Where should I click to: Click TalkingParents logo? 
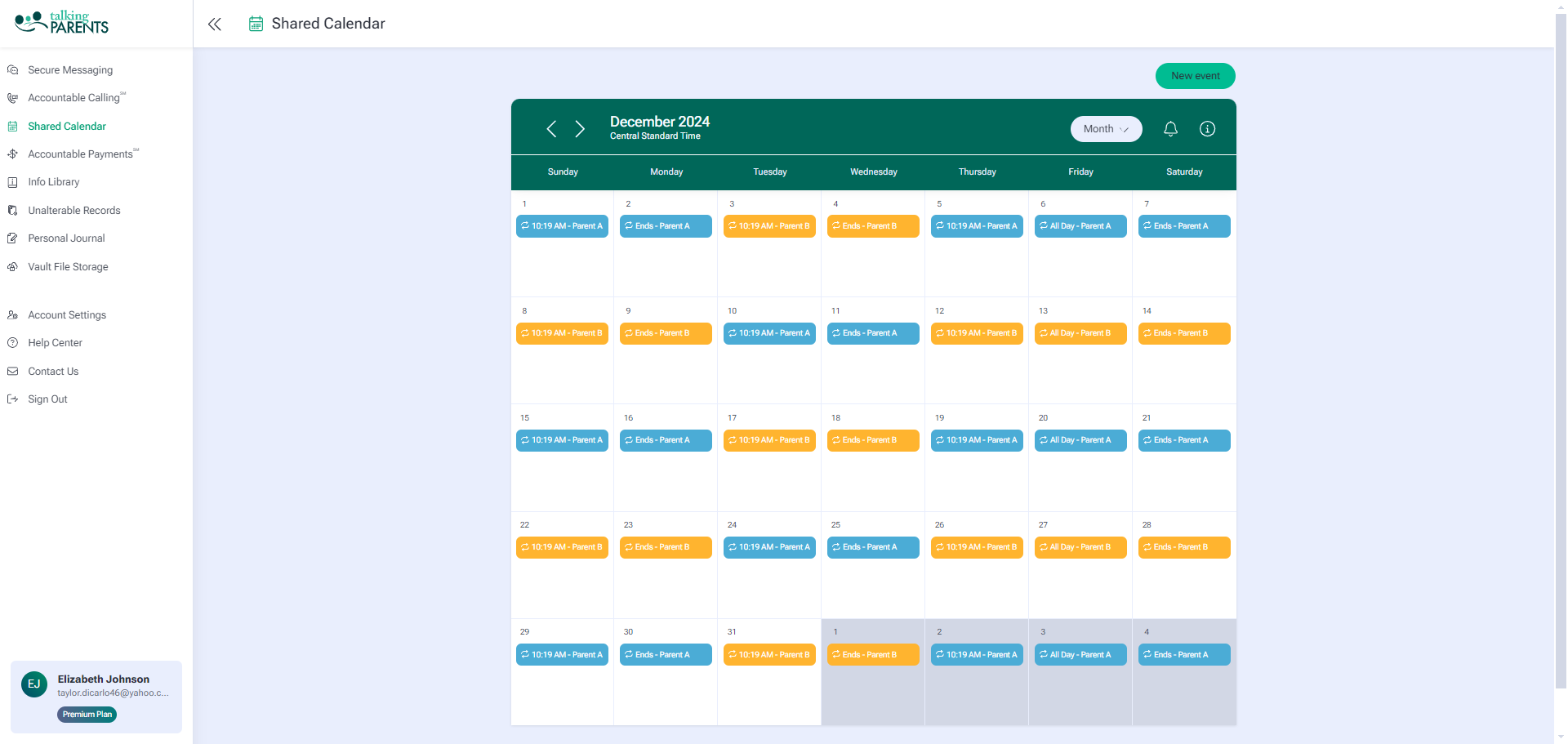pos(62,22)
